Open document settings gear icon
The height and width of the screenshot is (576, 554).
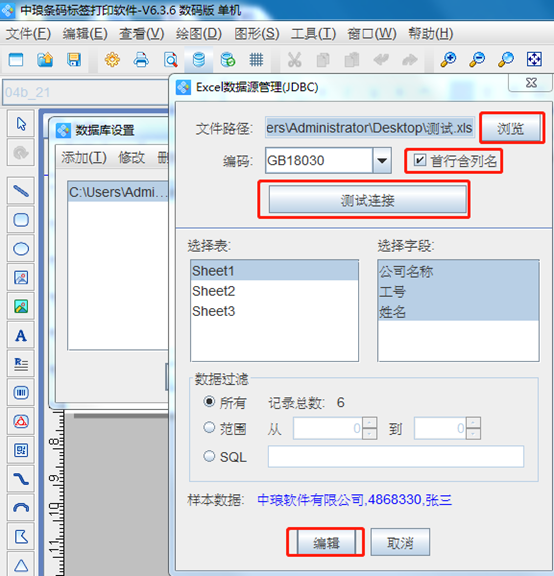(112, 60)
